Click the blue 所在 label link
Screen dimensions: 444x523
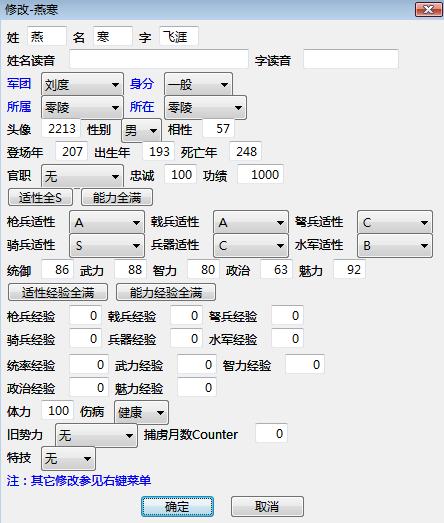point(142,107)
